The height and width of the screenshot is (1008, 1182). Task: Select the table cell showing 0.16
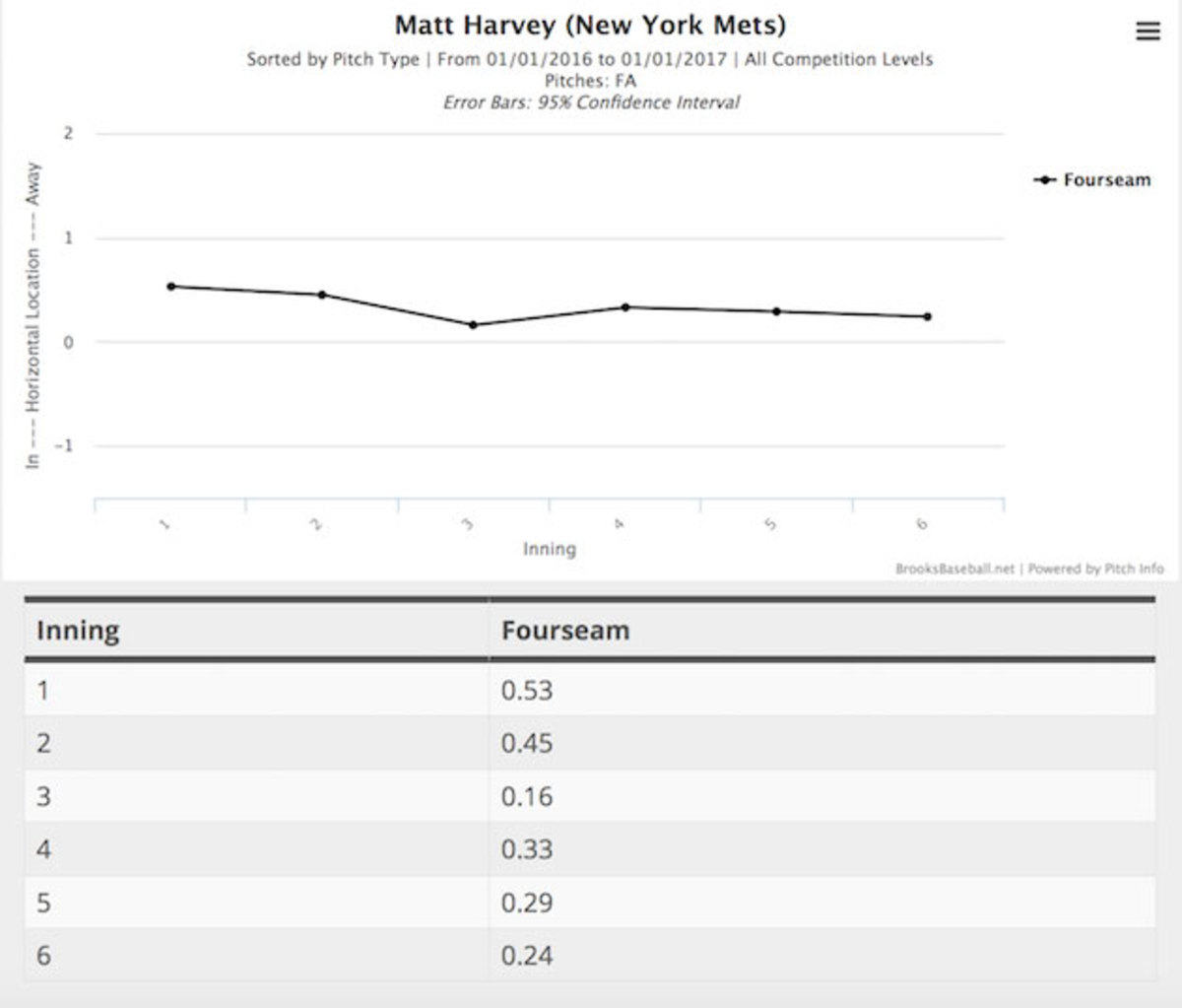527,796
